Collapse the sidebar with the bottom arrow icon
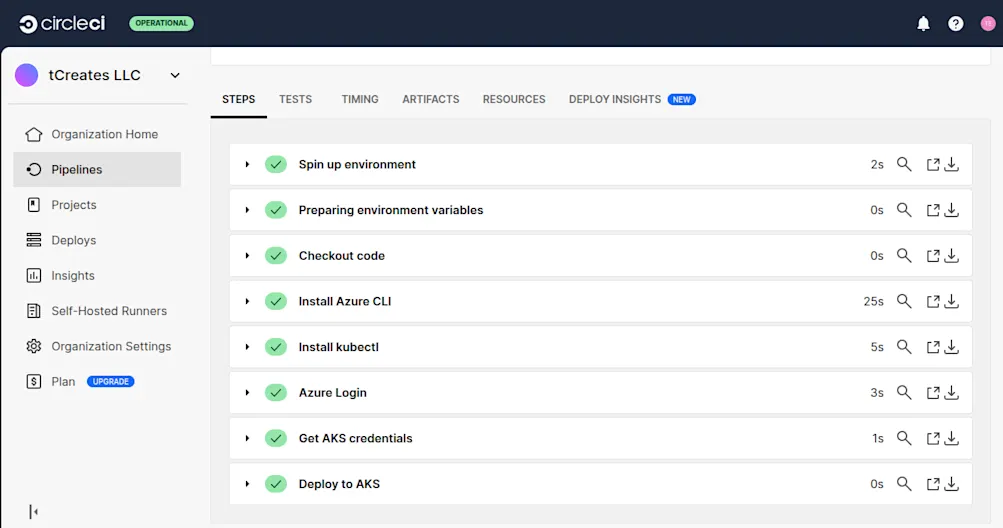 click(x=33, y=511)
